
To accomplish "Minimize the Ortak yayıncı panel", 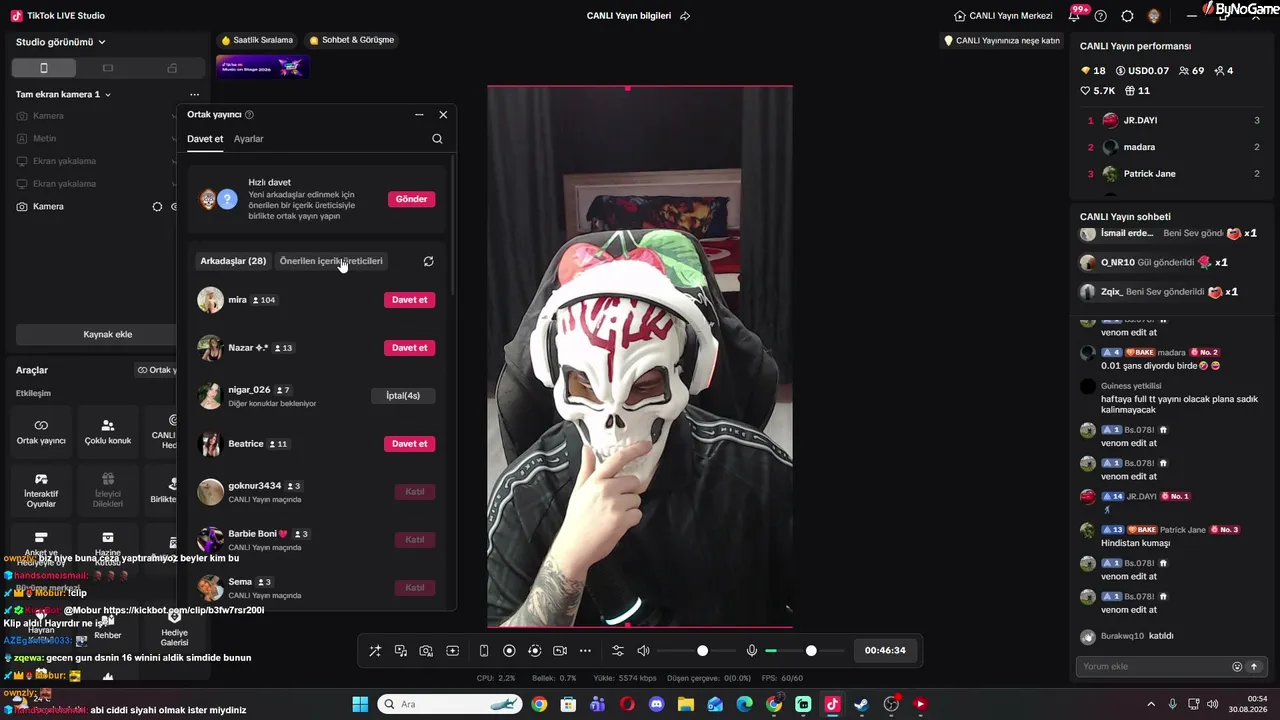I will 419,115.
